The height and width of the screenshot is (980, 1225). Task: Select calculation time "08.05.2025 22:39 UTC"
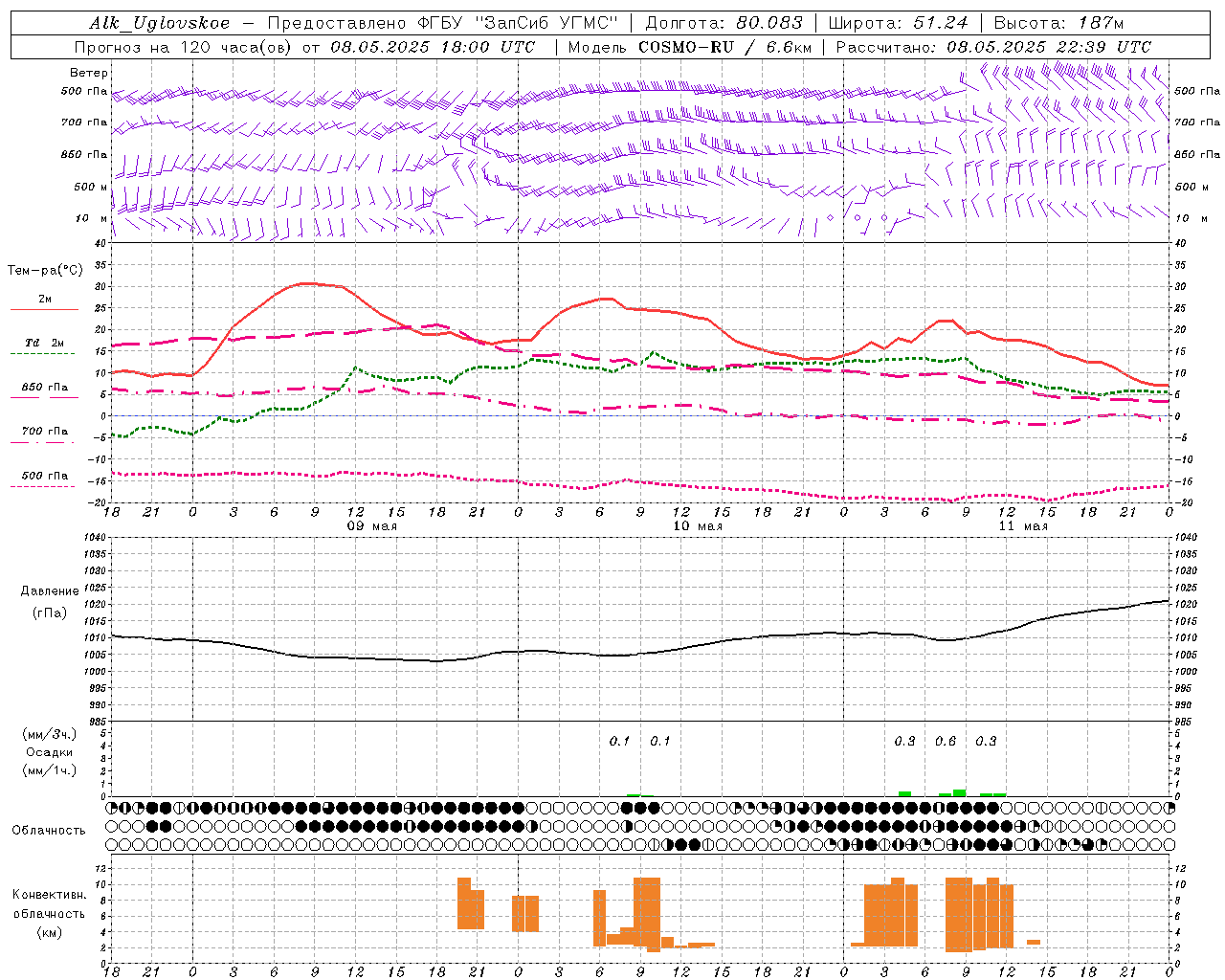1050,47
